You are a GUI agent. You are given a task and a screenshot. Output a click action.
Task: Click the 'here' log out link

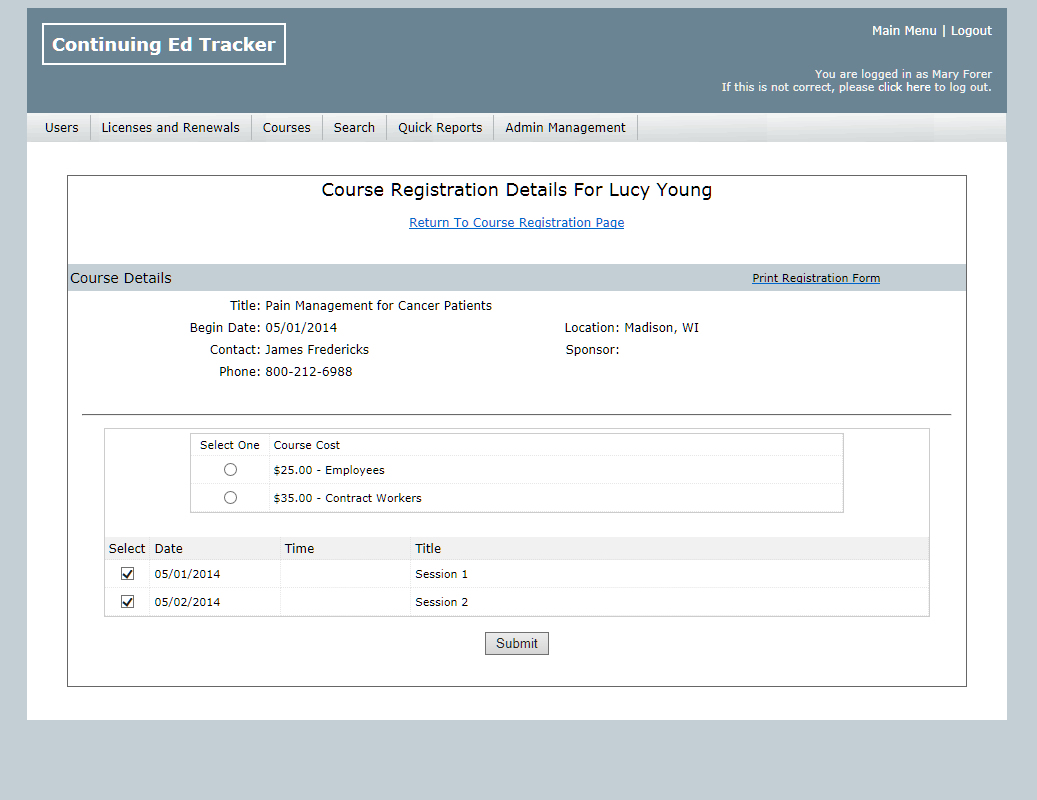coord(918,87)
